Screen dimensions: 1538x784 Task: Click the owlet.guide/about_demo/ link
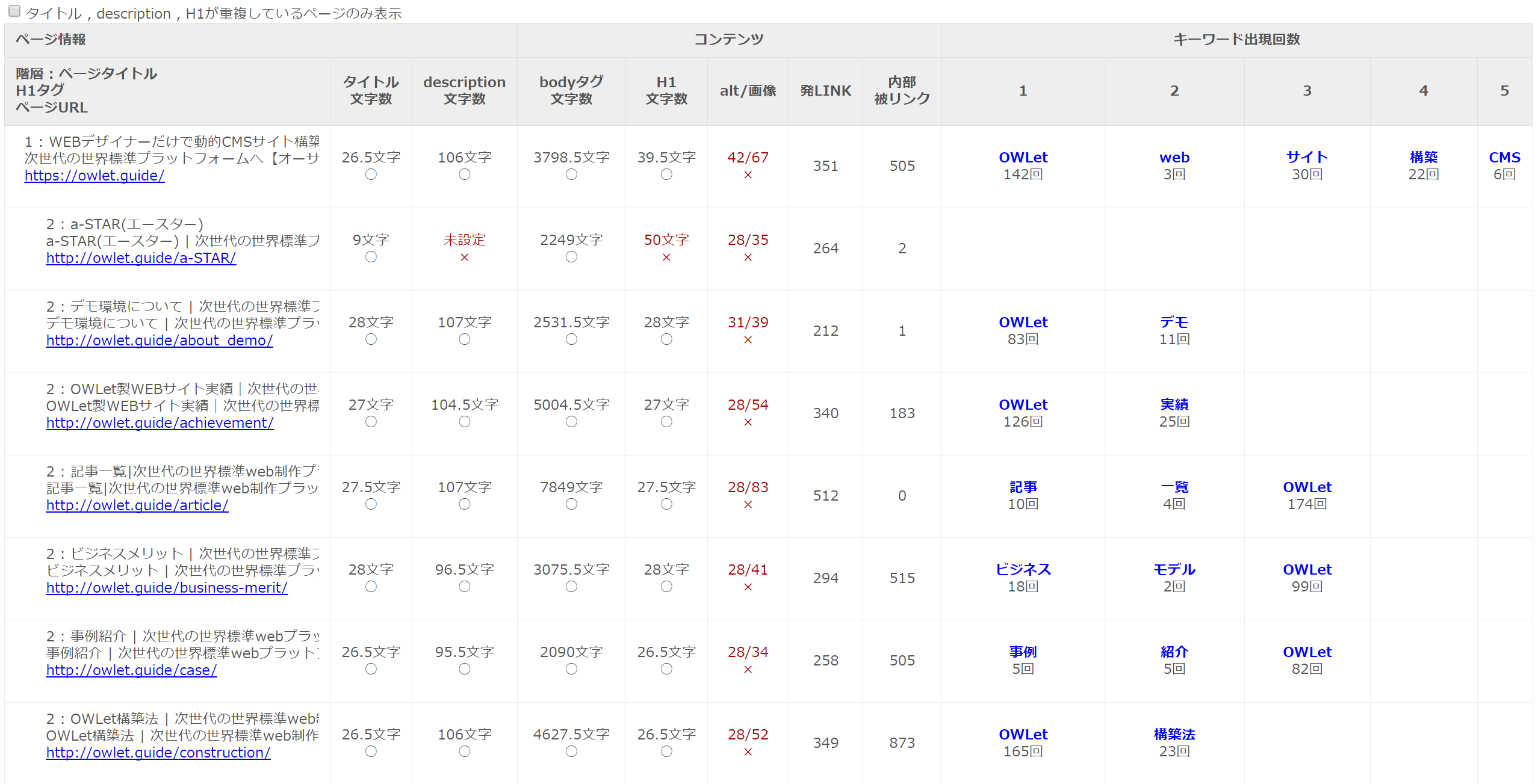pyautogui.click(x=160, y=341)
